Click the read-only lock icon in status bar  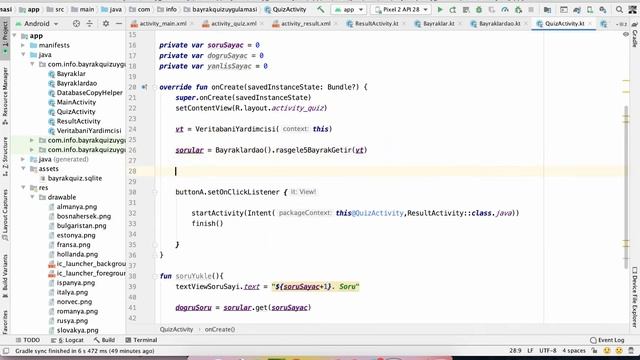click(594, 351)
